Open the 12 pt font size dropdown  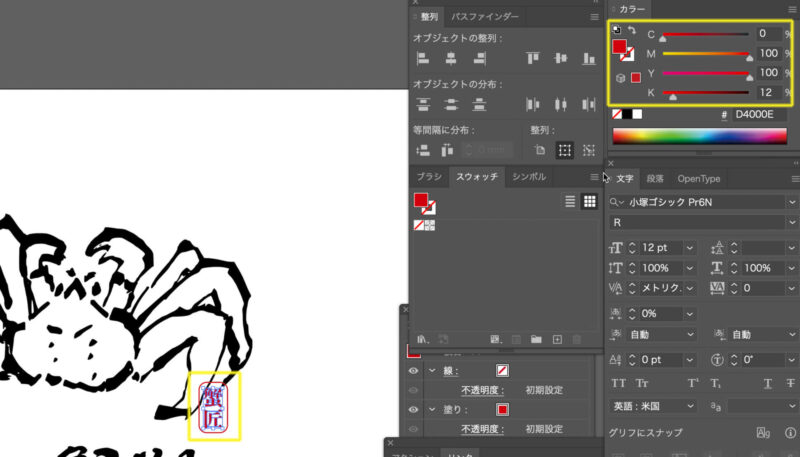690,248
